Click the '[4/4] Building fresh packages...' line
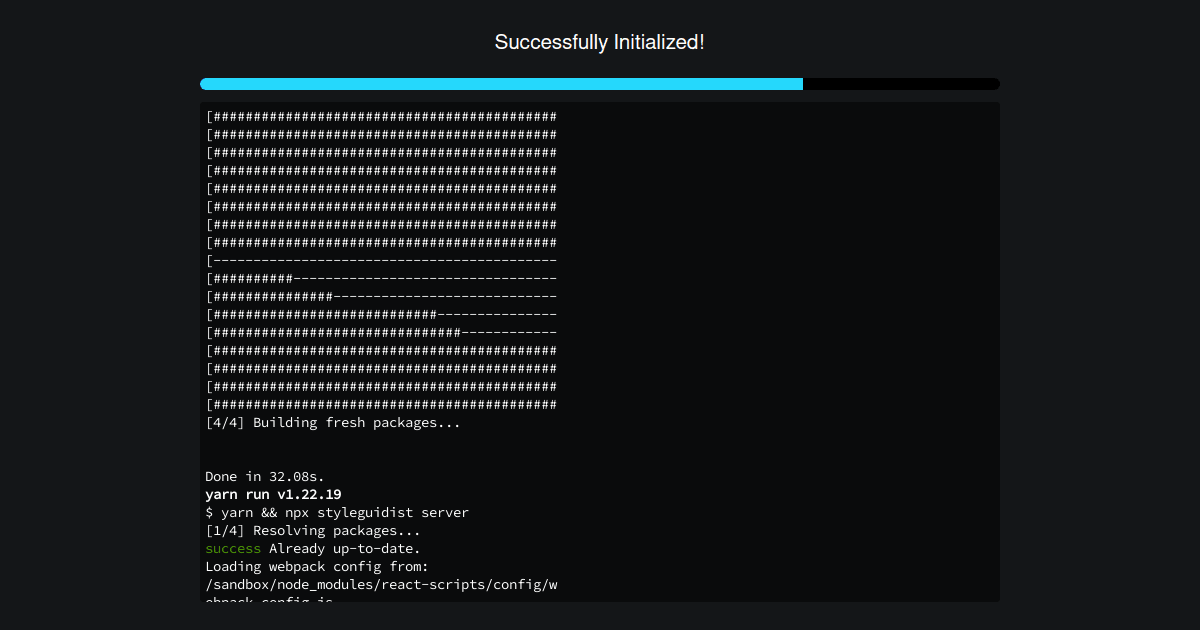 (x=333, y=422)
